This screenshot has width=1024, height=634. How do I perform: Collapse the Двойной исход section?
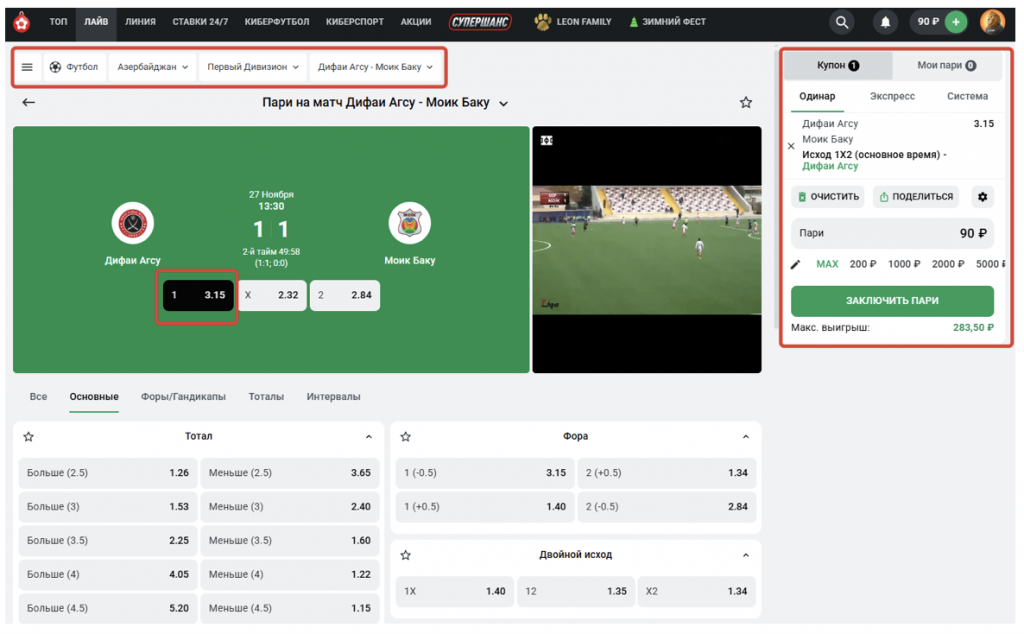[x=746, y=554]
